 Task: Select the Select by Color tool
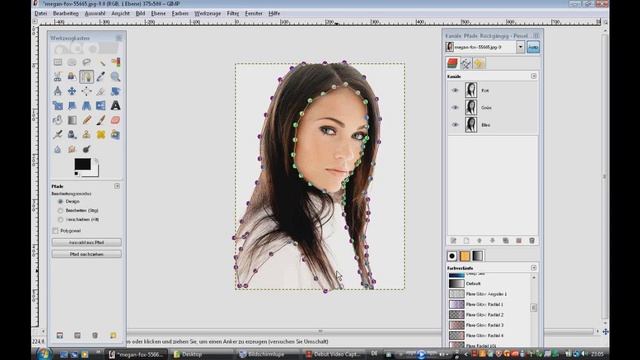click(116, 62)
